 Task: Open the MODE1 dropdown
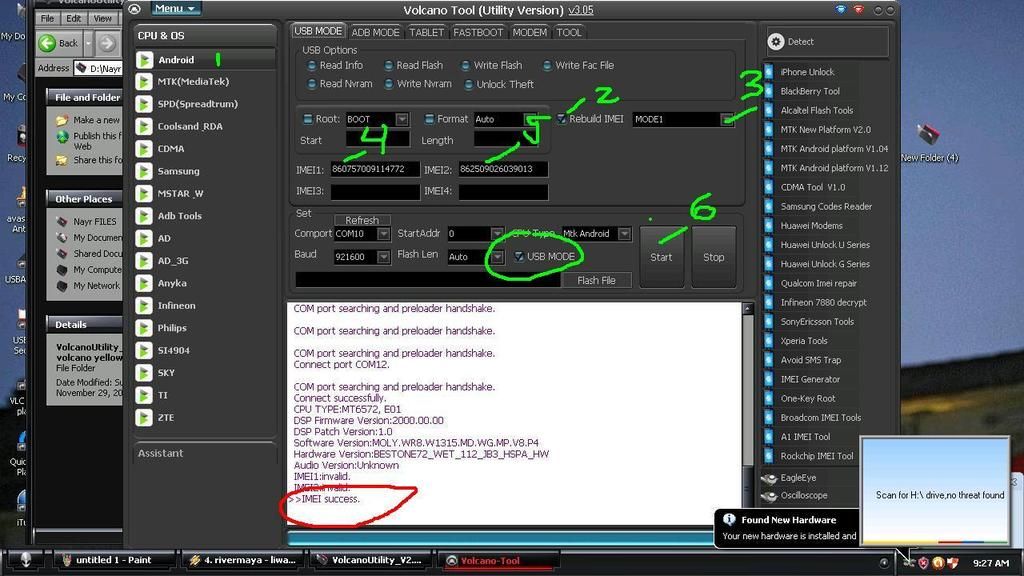coord(727,120)
